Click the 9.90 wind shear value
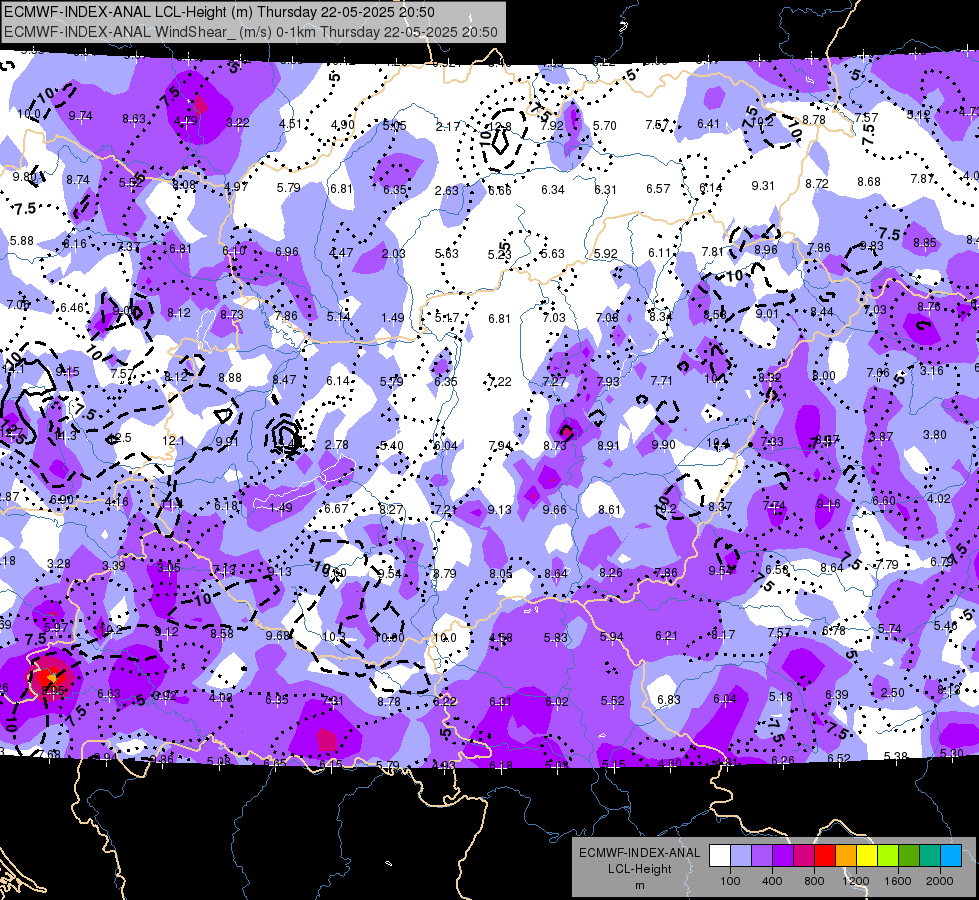This screenshot has height=900, width=979. click(x=664, y=445)
